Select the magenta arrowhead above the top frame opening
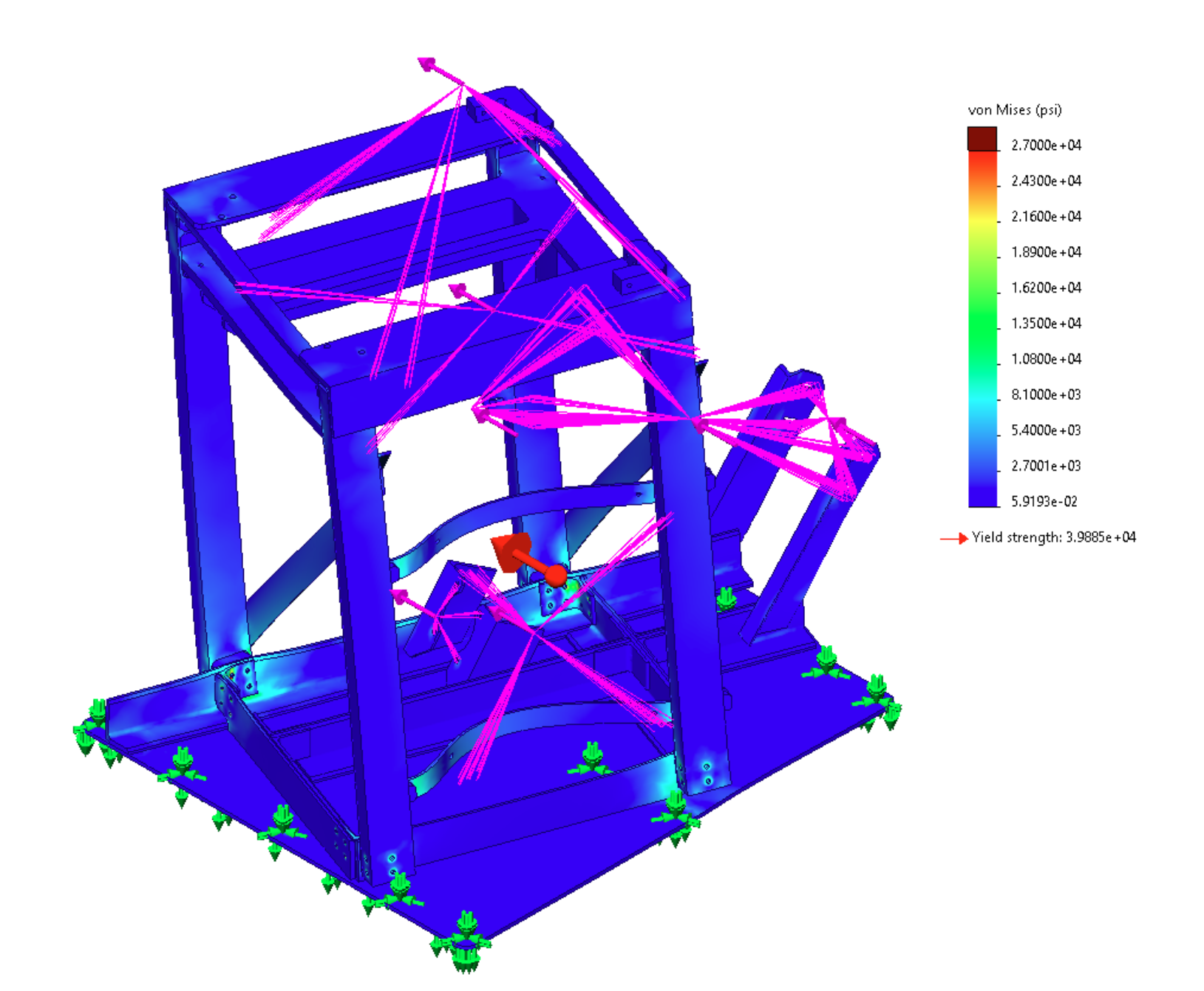The height and width of the screenshot is (991, 1204). [x=458, y=290]
